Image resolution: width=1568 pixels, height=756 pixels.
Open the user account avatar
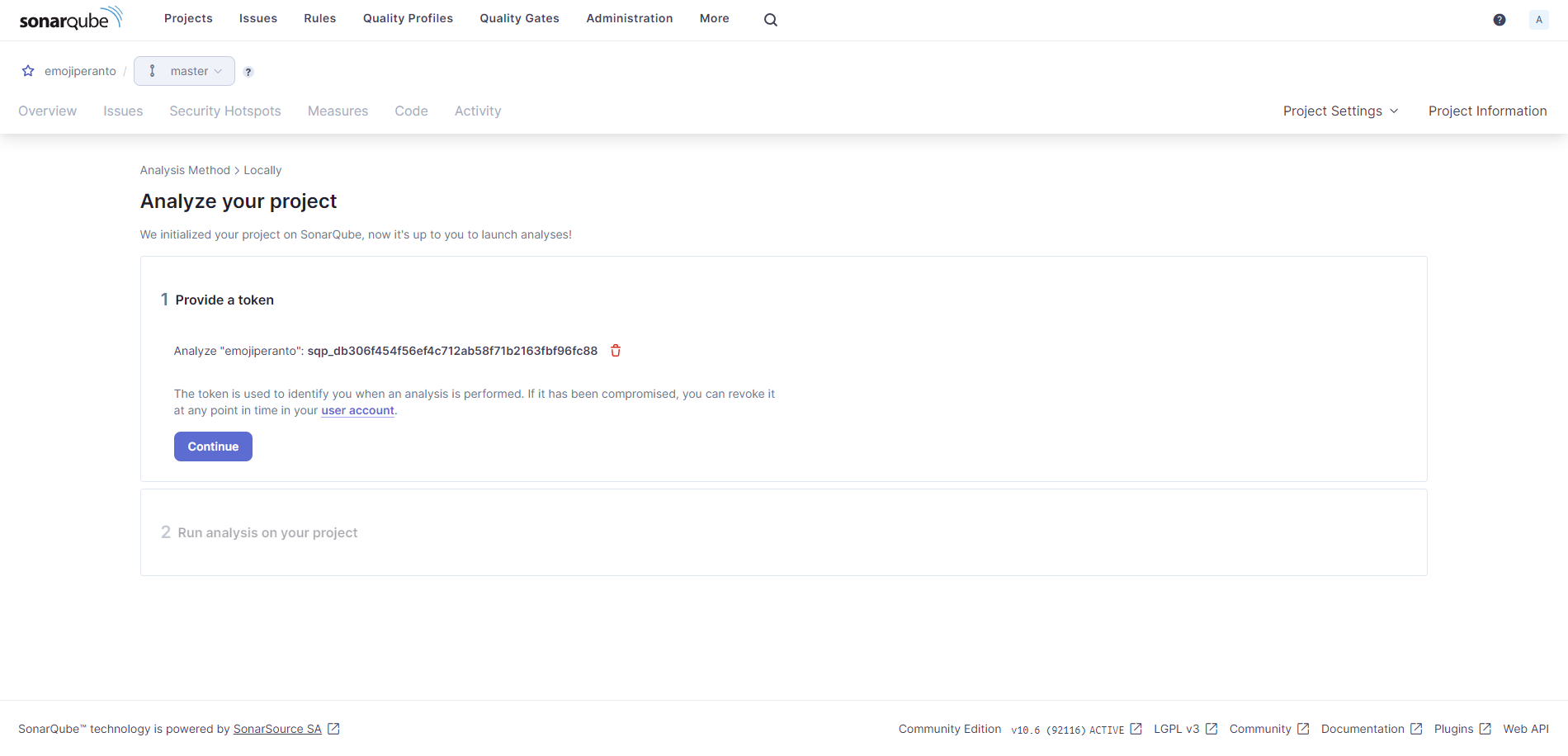1538,20
